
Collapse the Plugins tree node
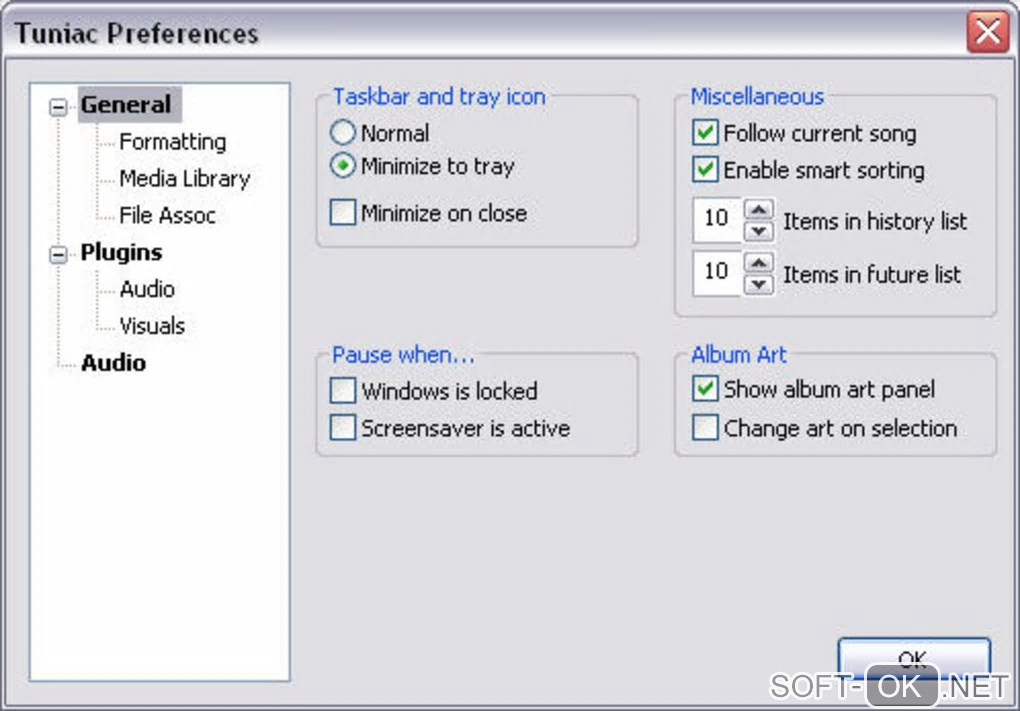click(x=59, y=254)
